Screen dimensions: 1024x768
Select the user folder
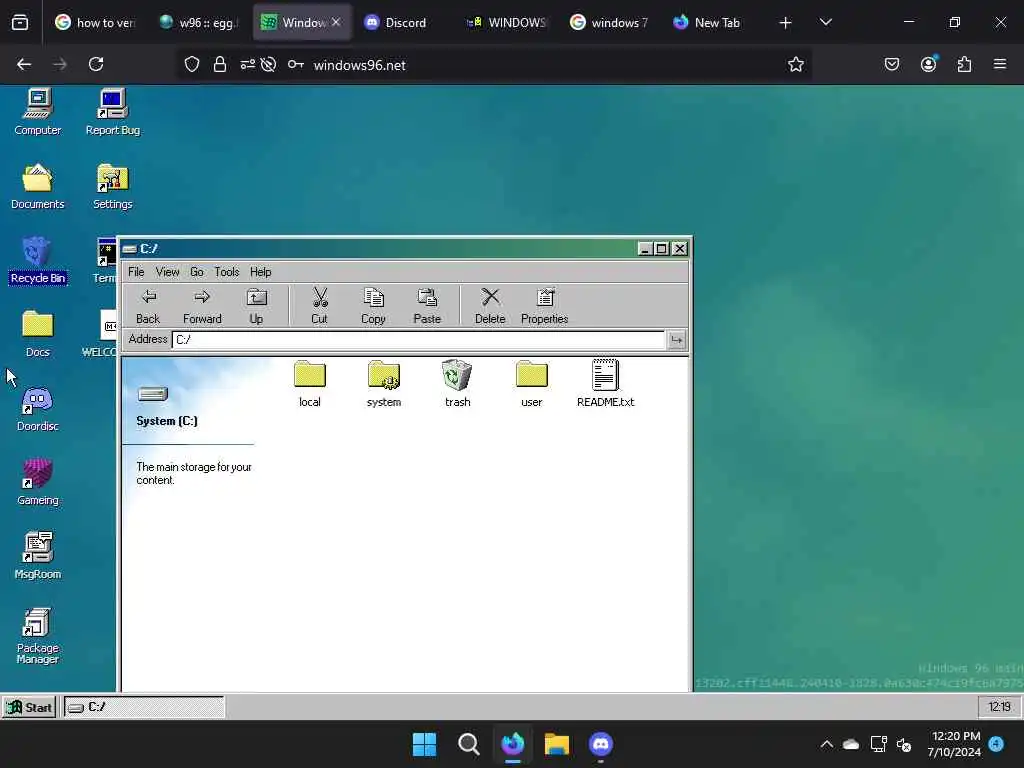point(532,384)
